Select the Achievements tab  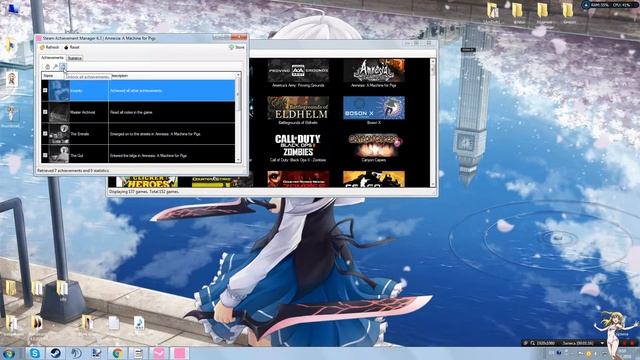coord(52,58)
